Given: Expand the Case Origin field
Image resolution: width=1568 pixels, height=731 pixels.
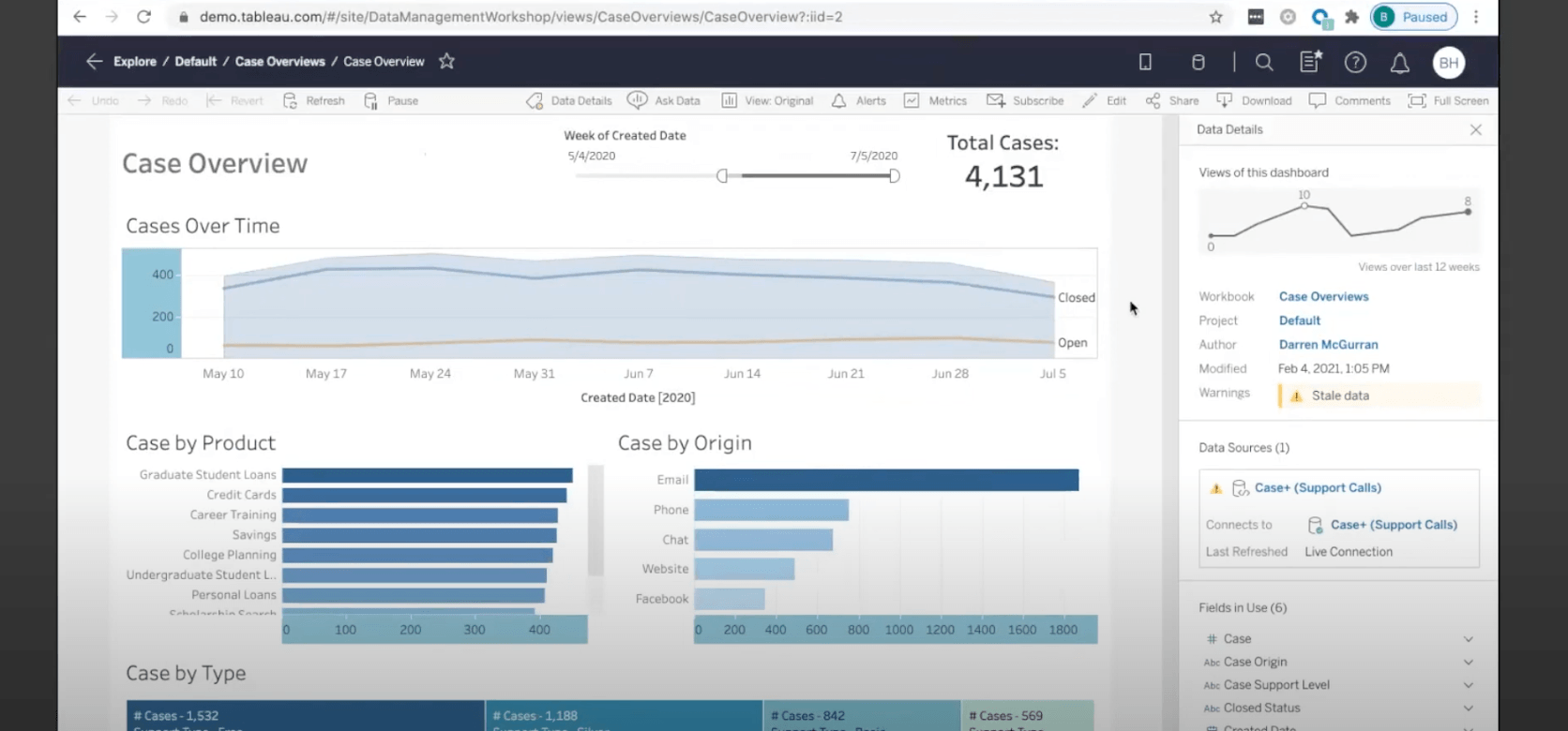Looking at the screenshot, I should tap(1468, 663).
